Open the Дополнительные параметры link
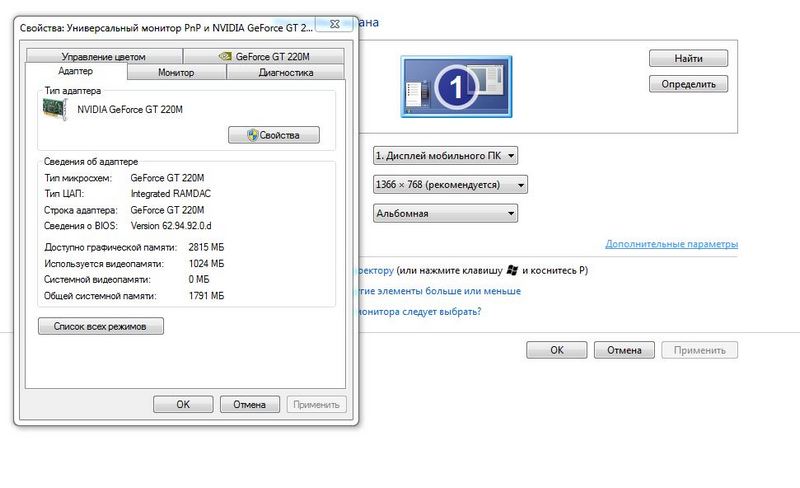The image size is (800, 488). 671,244
